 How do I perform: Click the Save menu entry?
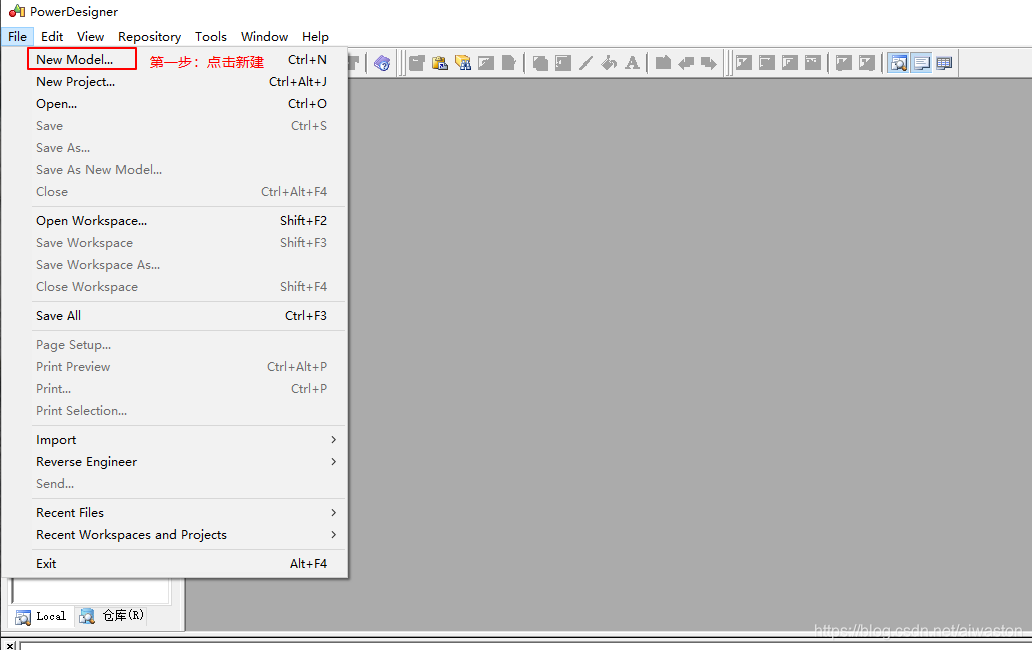point(175,126)
